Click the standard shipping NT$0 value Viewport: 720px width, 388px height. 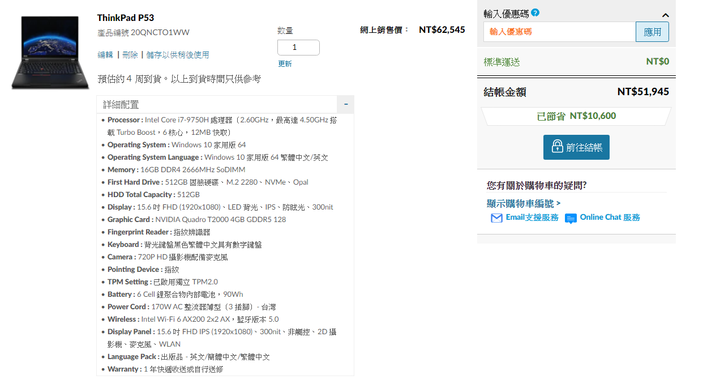point(658,62)
